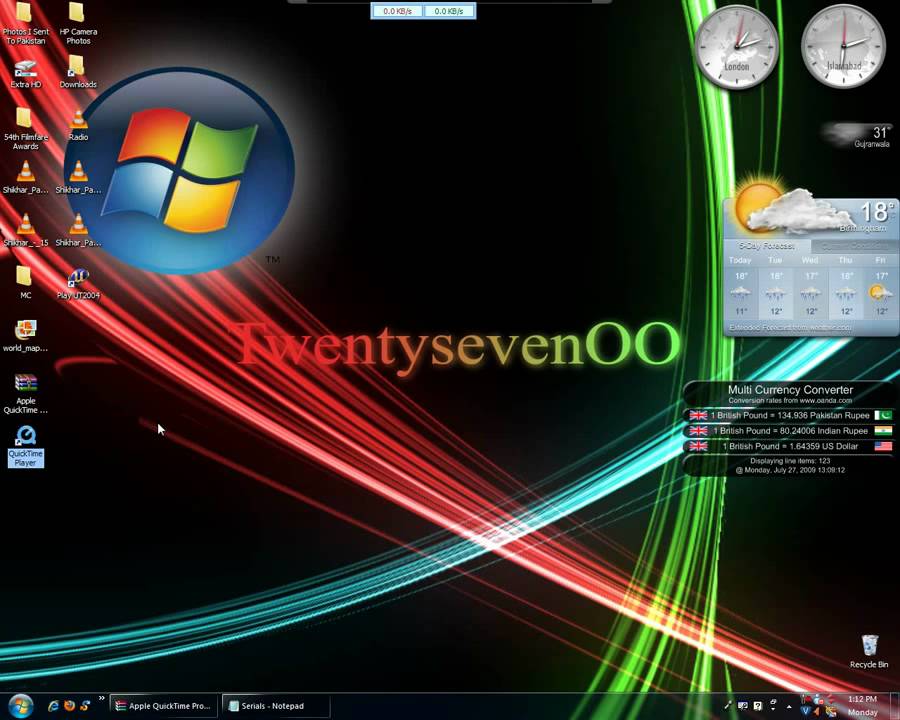Select the Shikhar_-_15 VLC file

[25, 230]
